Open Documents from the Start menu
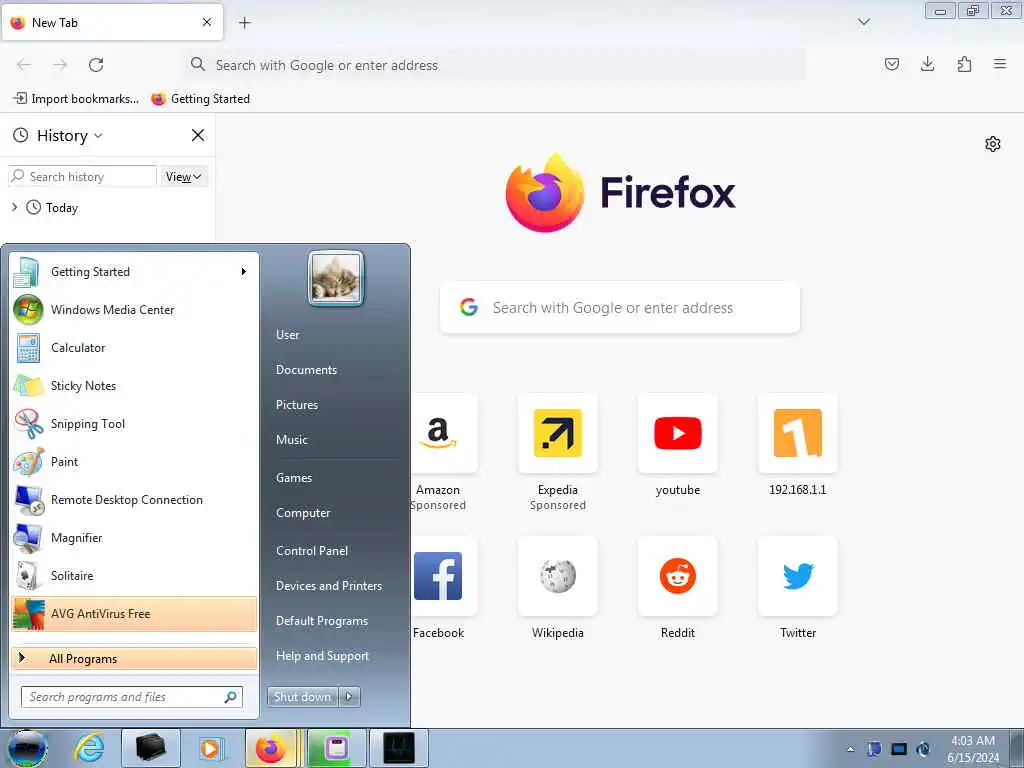1024x768 pixels. point(306,370)
